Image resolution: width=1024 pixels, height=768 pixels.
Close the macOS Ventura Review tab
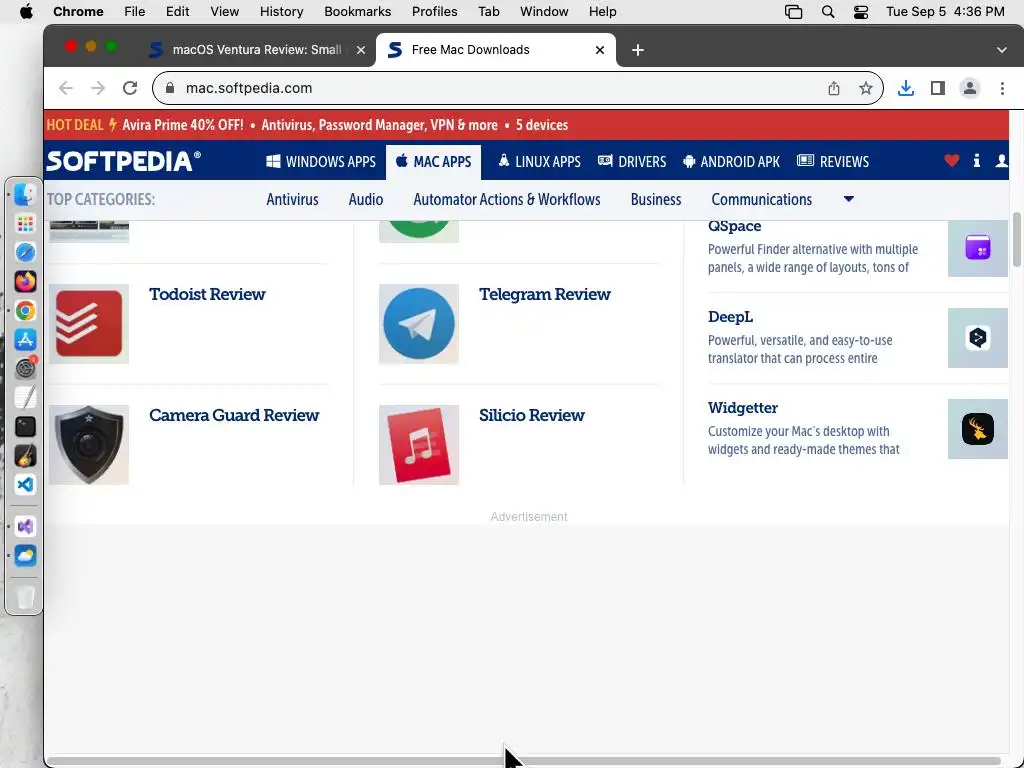[x=360, y=50]
